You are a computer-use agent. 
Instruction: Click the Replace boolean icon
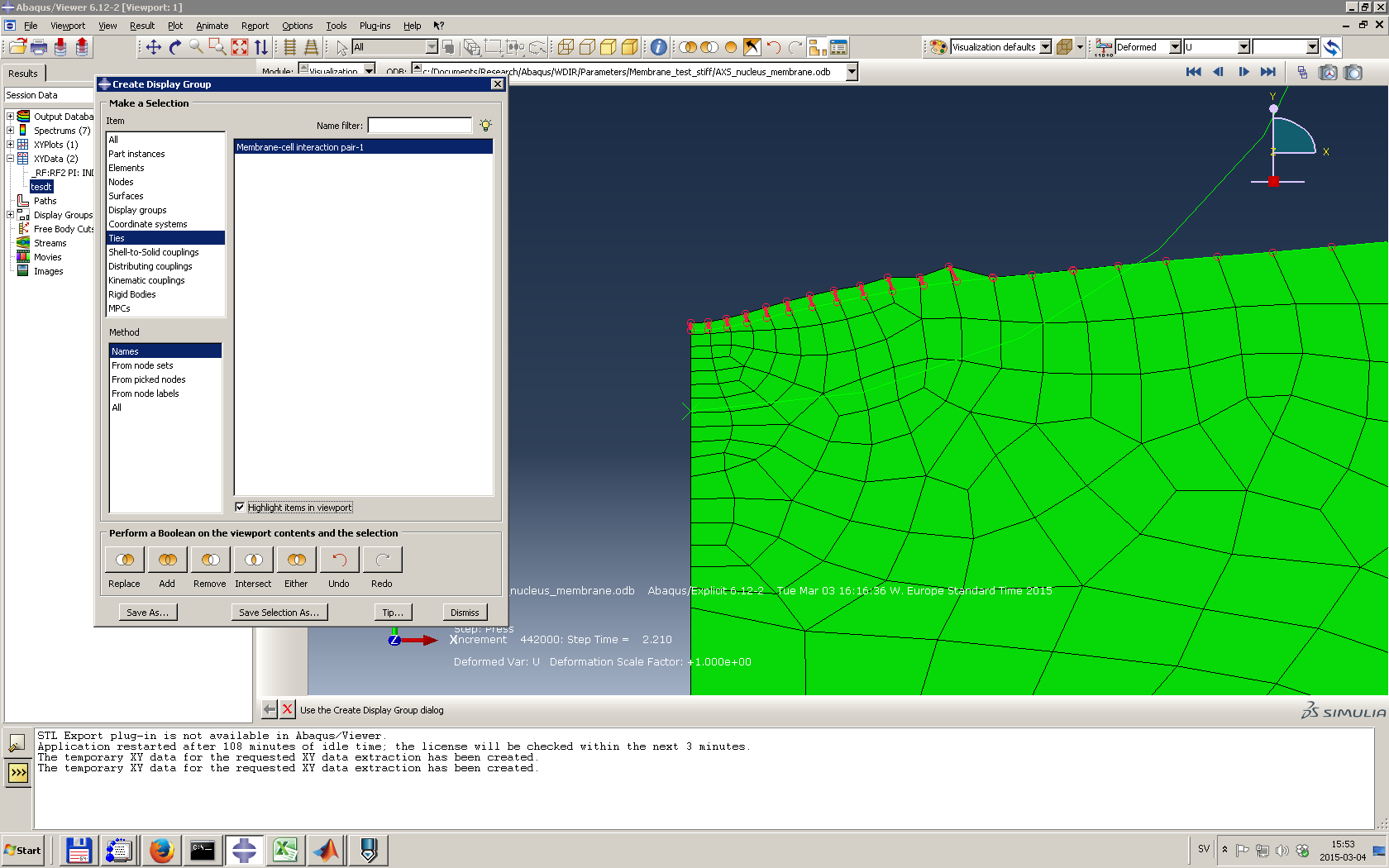125,560
